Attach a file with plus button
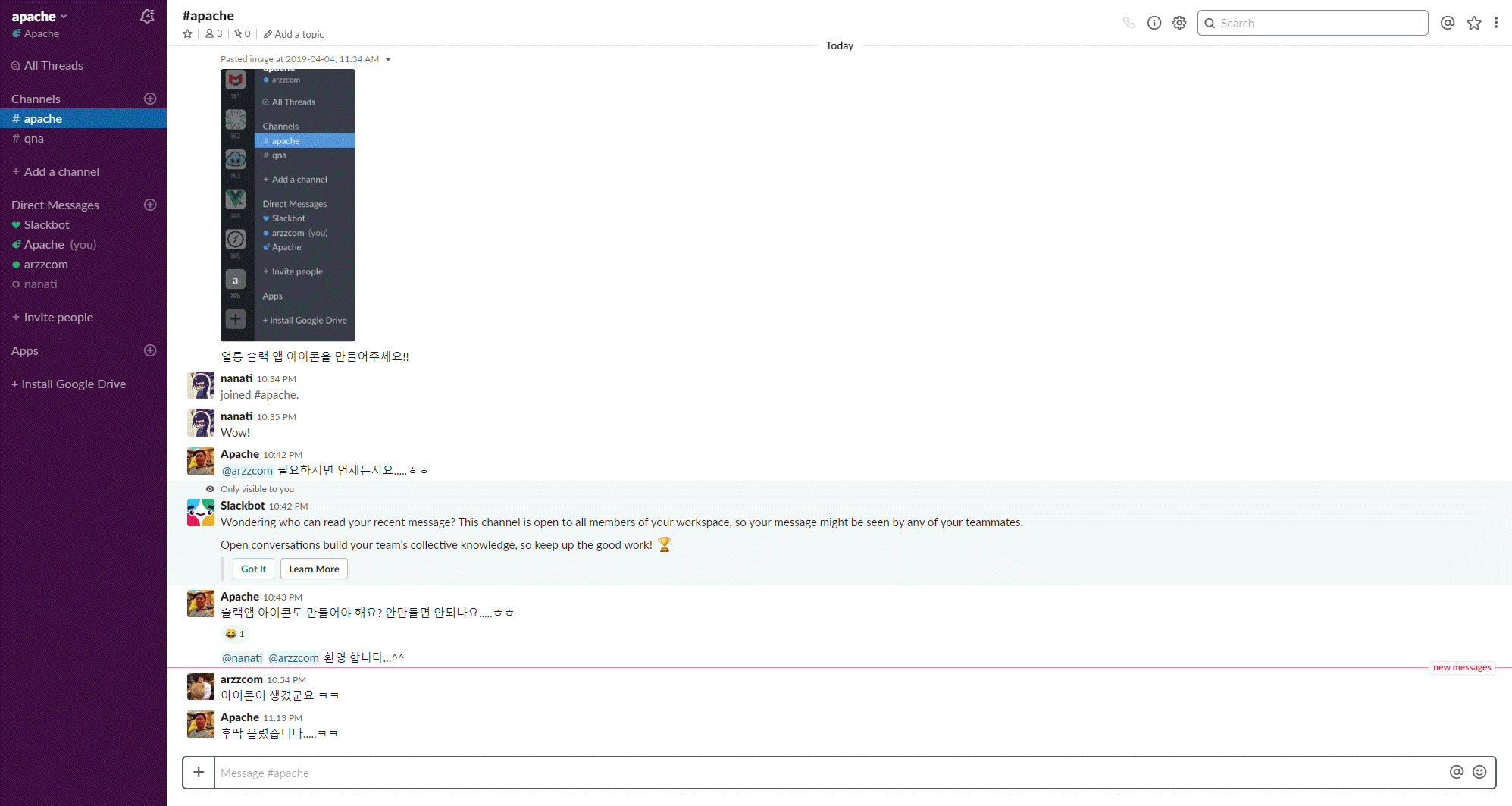 [199, 773]
